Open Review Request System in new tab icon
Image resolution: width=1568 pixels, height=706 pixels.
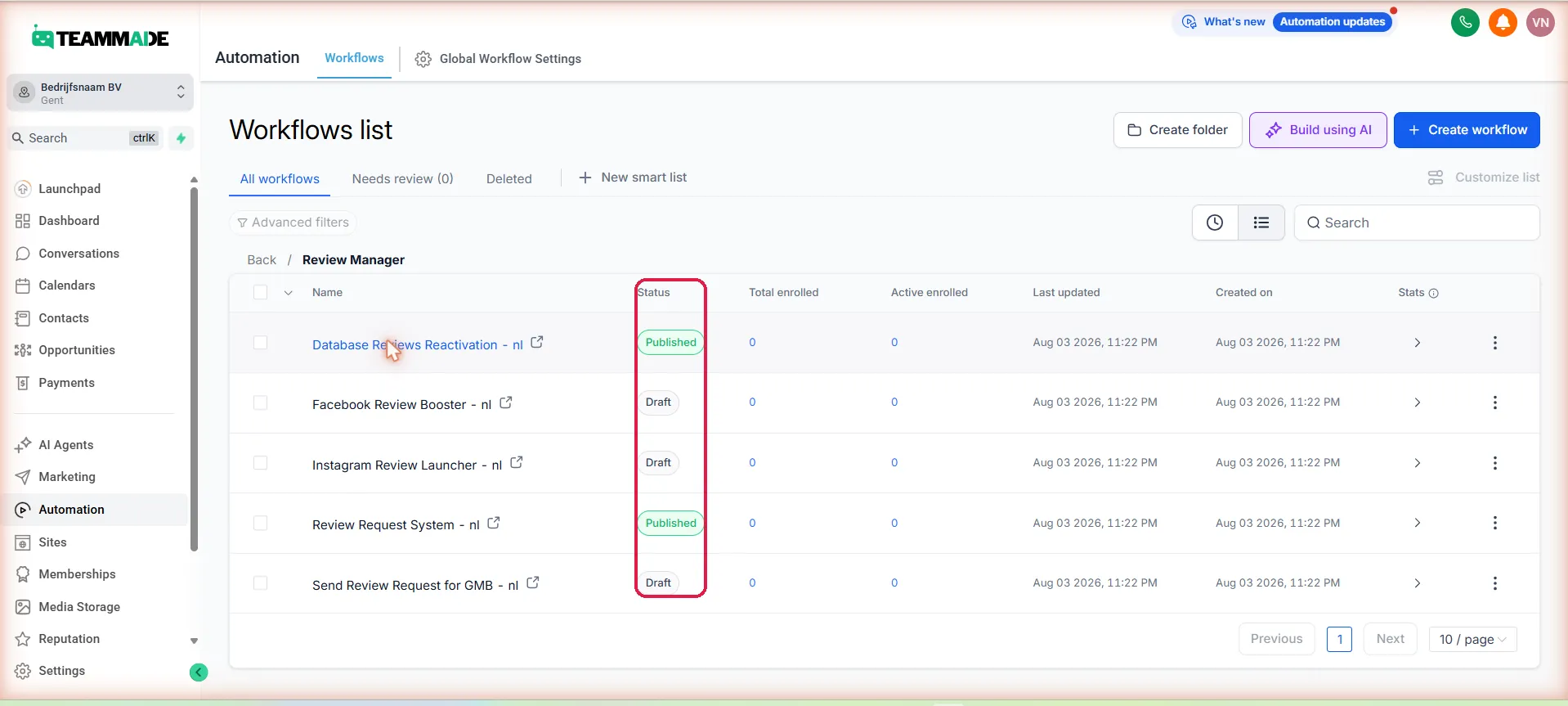click(494, 523)
